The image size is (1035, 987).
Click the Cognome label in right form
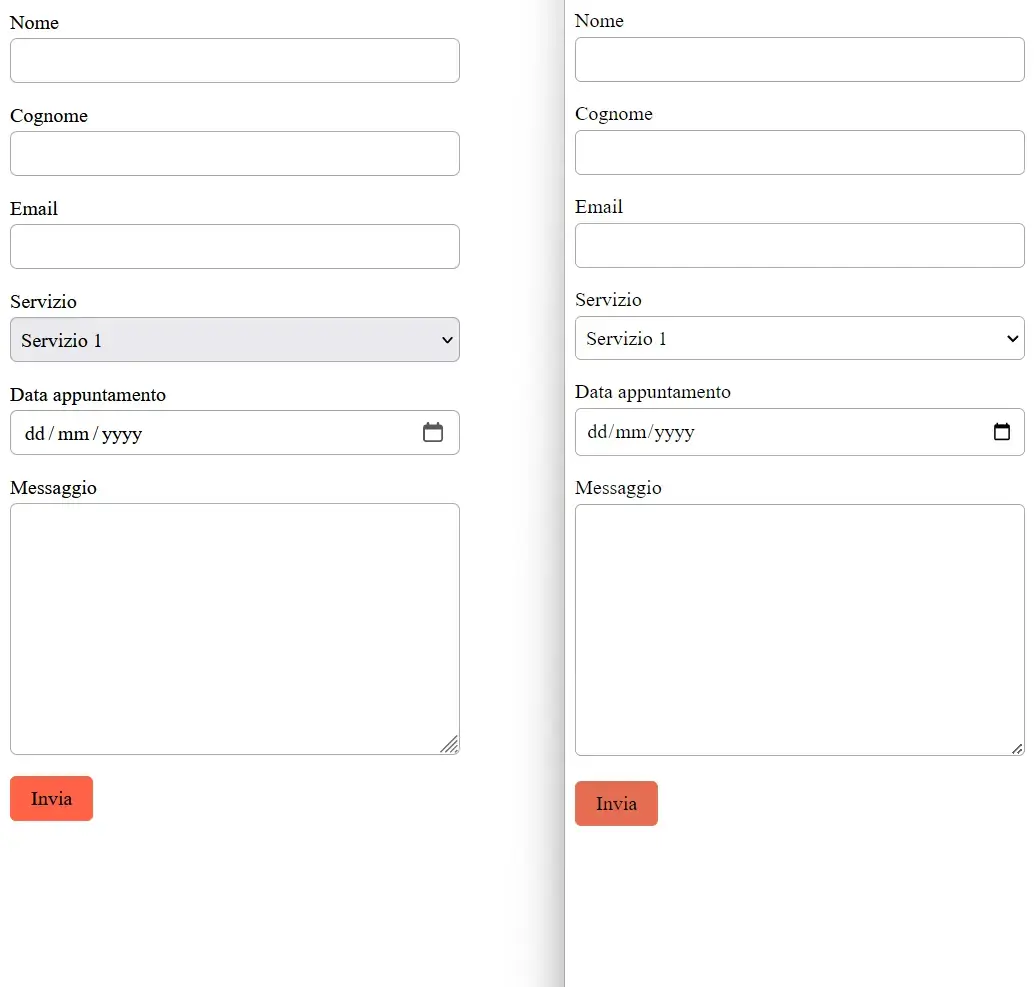614,114
